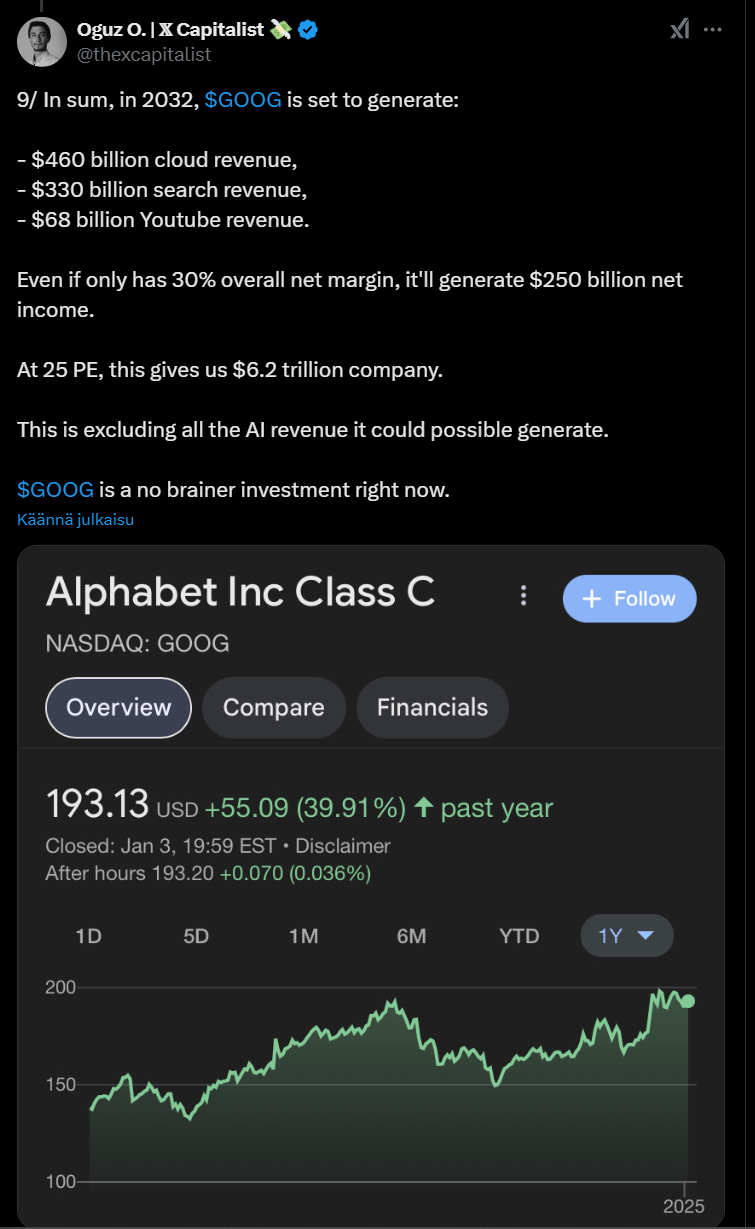Image resolution: width=755 pixels, height=1229 pixels.
Task: Select the 5D chart range
Action: 196,936
